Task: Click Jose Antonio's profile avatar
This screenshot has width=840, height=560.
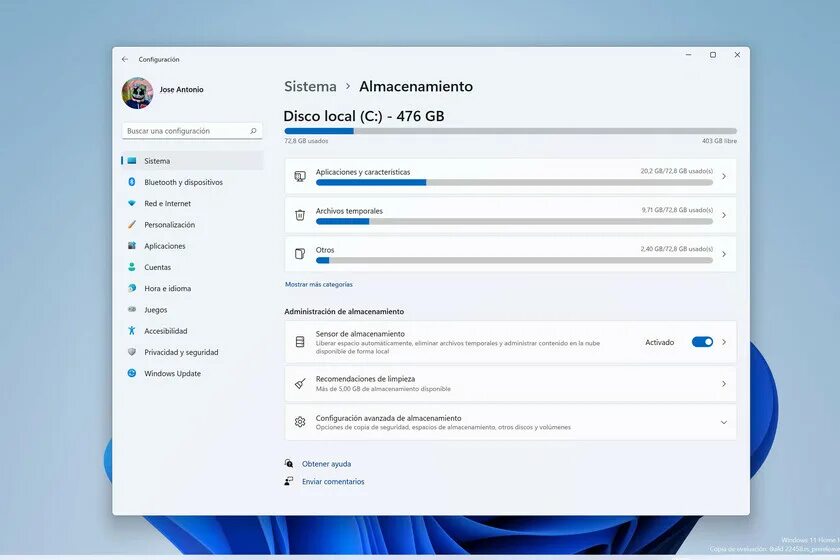Action: click(x=138, y=93)
